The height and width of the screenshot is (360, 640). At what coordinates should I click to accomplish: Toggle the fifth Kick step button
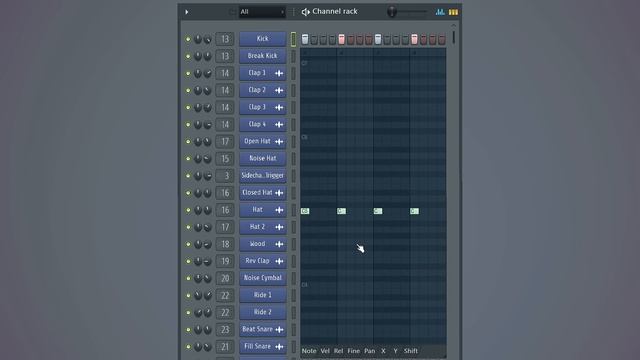[x=342, y=39]
